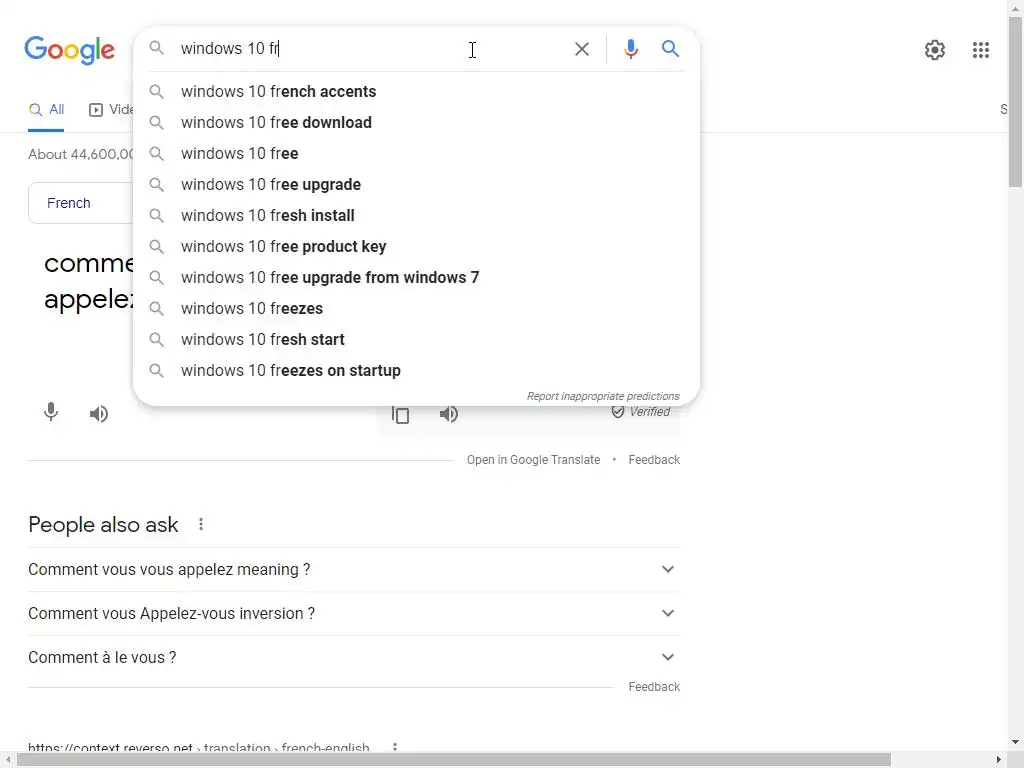This screenshot has height=768, width=1024.
Task: Click Report inappropriate predictions link
Action: (x=603, y=396)
